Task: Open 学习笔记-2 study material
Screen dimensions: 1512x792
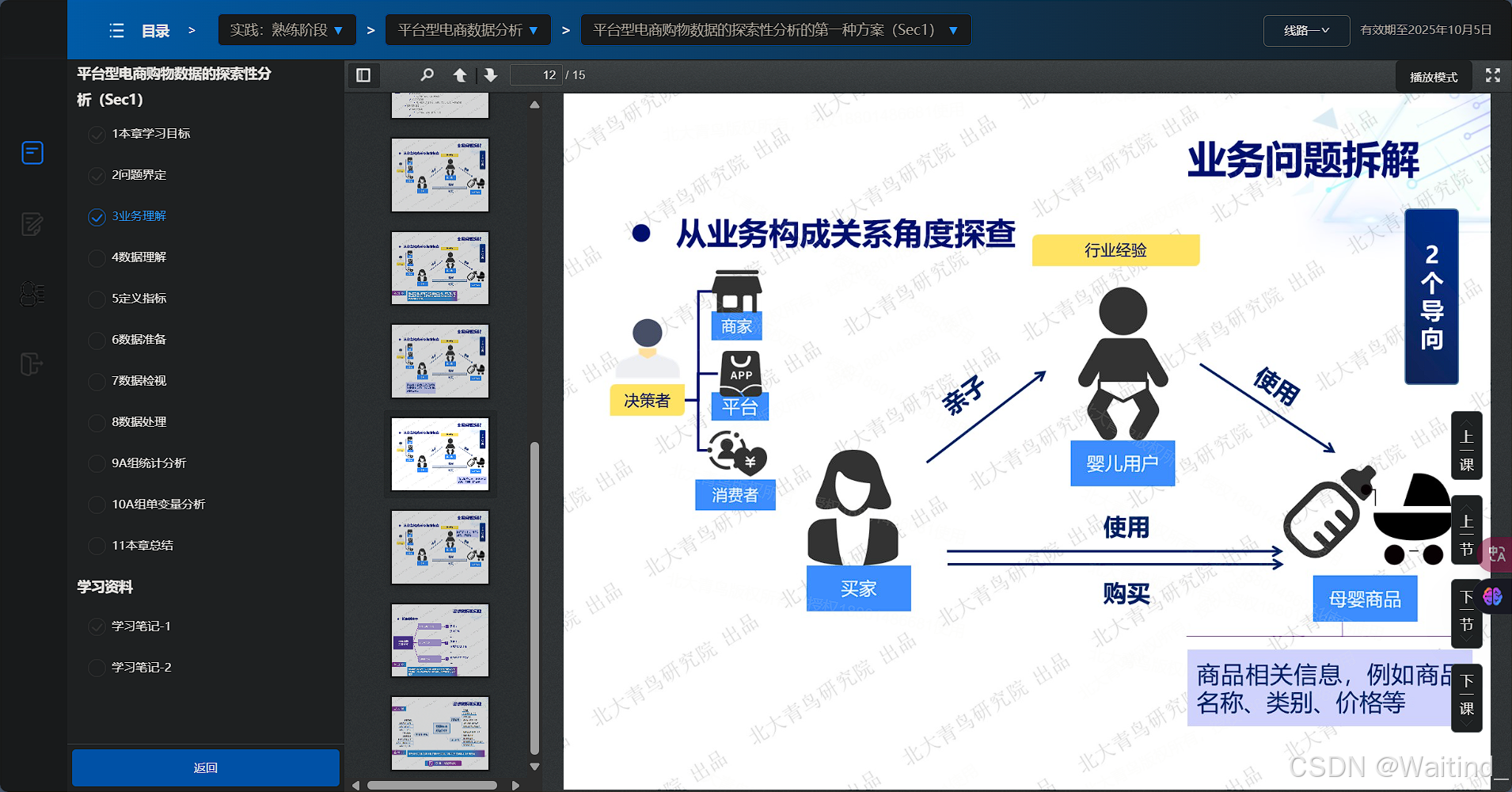Action: pos(141,668)
